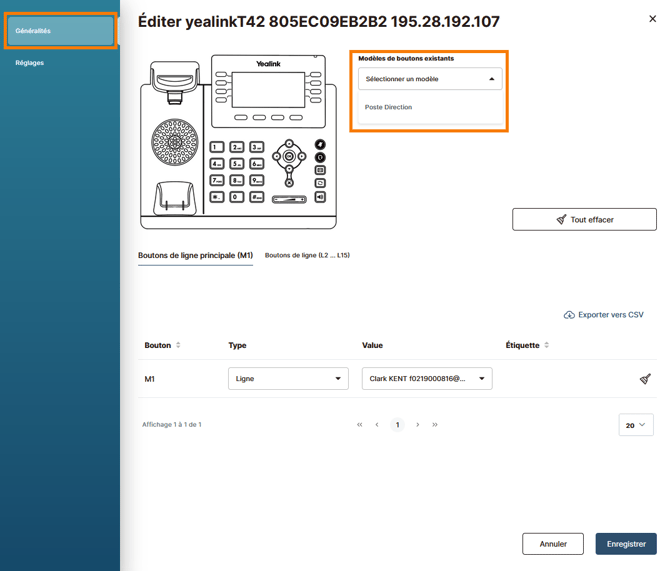Click the Affichage 1 à 1 de 1 text
This screenshot has height=571, width=670.
click(x=172, y=424)
